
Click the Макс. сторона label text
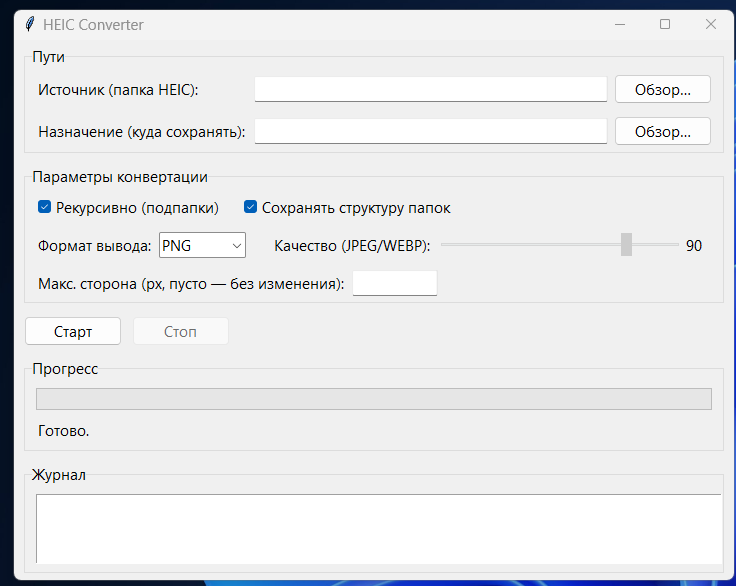point(191,284)
